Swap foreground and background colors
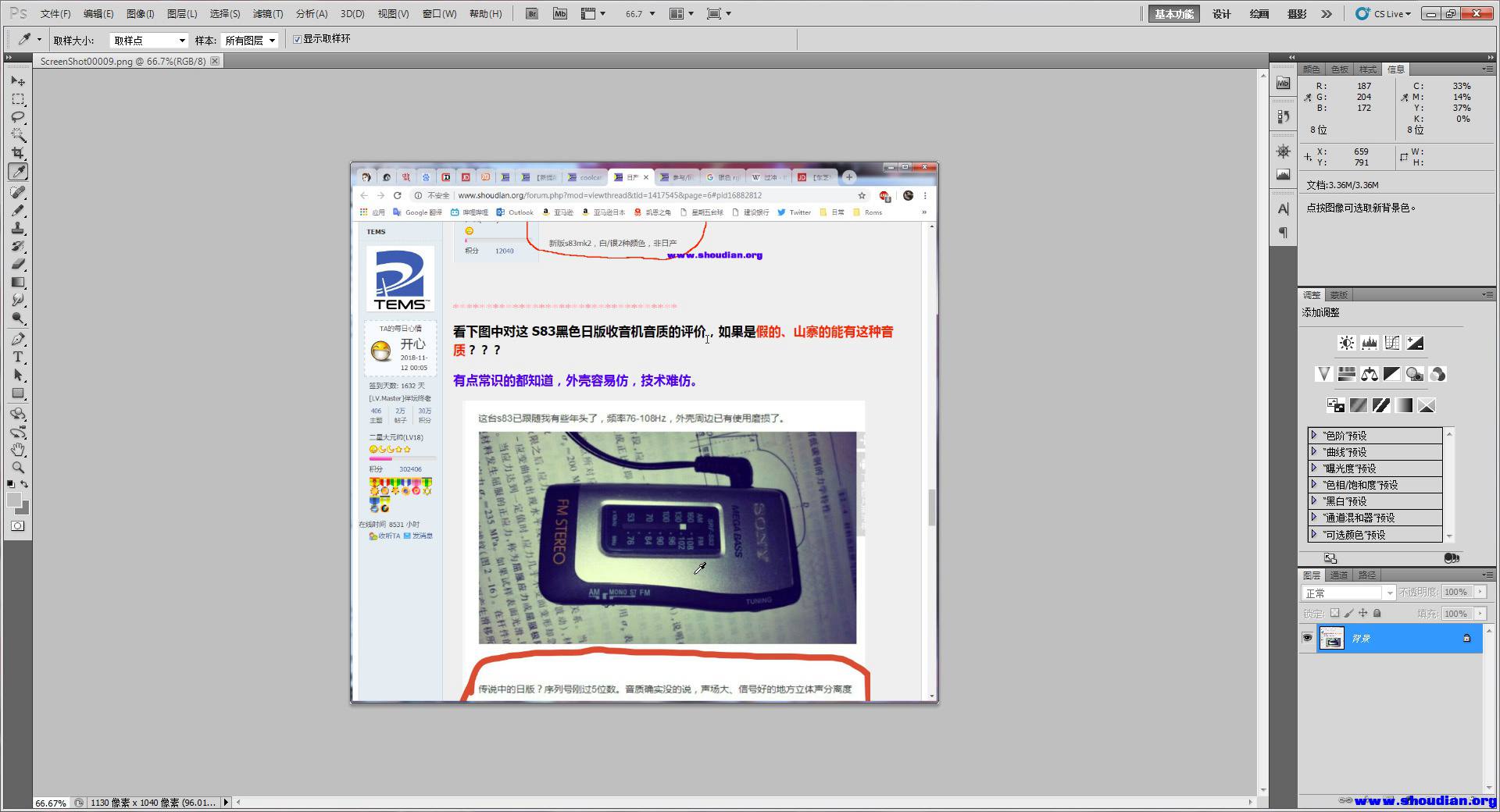This screenshot has height=812, width=1500. click(24, 484)
